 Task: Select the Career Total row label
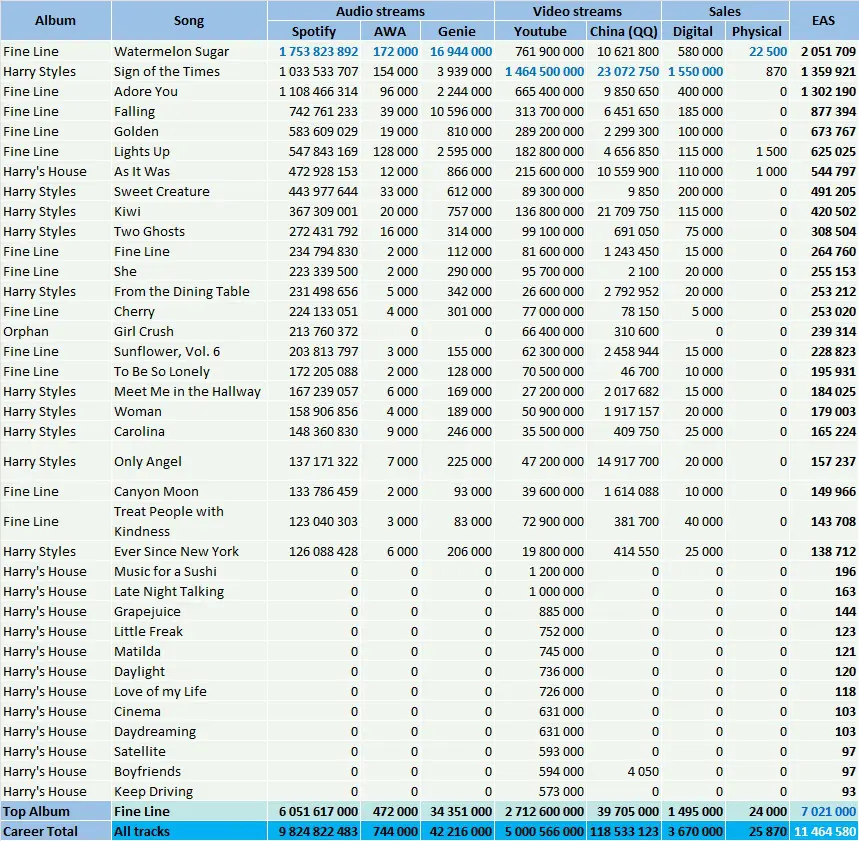(55, 831)
